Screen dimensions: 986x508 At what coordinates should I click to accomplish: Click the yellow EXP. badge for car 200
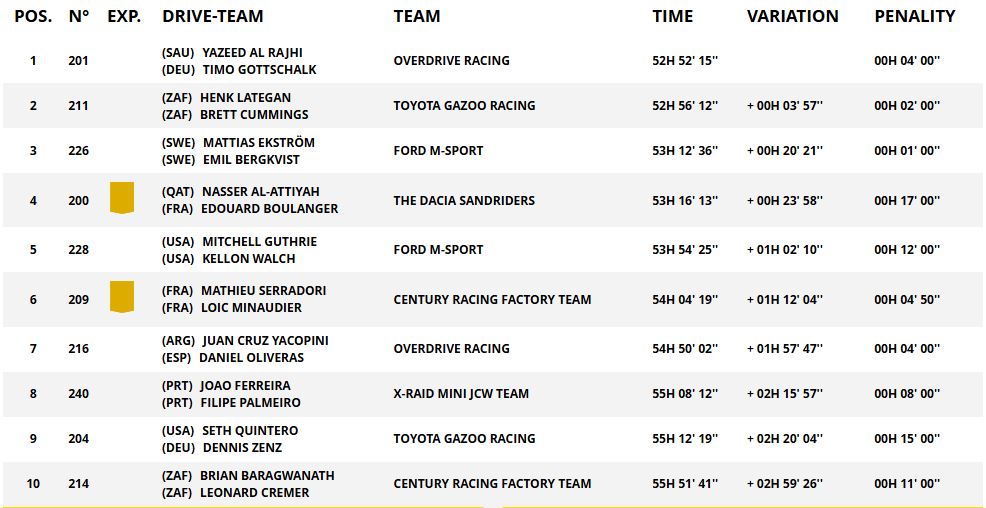122,197
